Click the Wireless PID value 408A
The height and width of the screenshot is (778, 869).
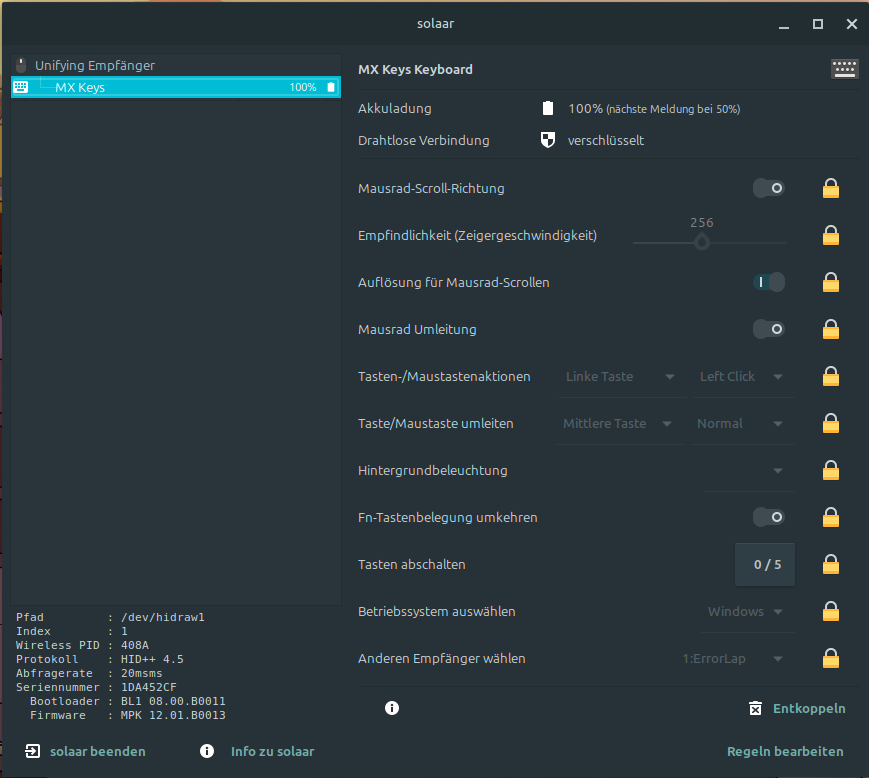click(x=135, y=646)
